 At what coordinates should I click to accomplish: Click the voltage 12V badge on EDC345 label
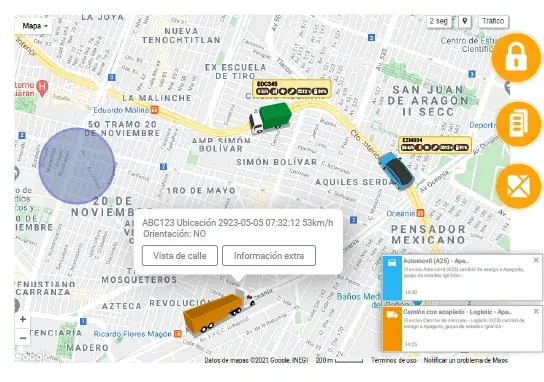tap(304, 92)
